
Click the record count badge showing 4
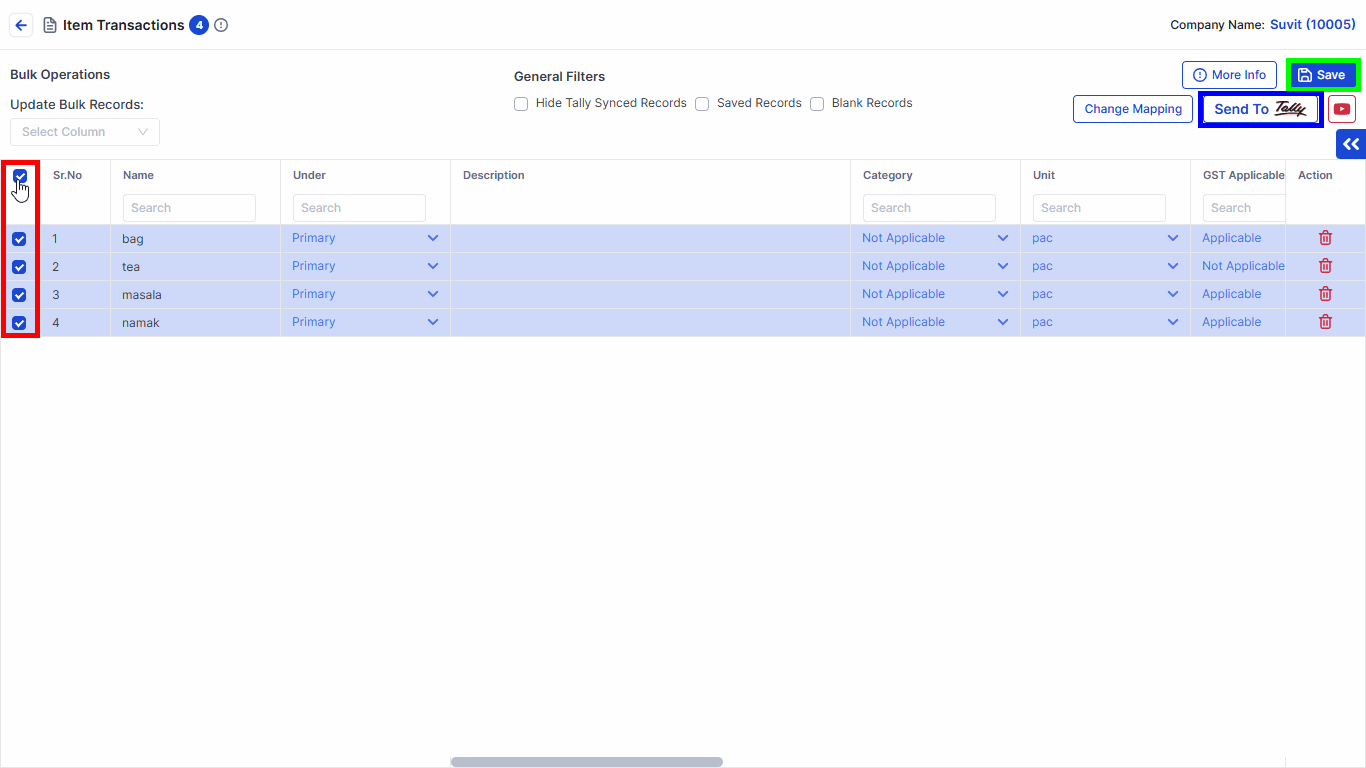point(199,25)
